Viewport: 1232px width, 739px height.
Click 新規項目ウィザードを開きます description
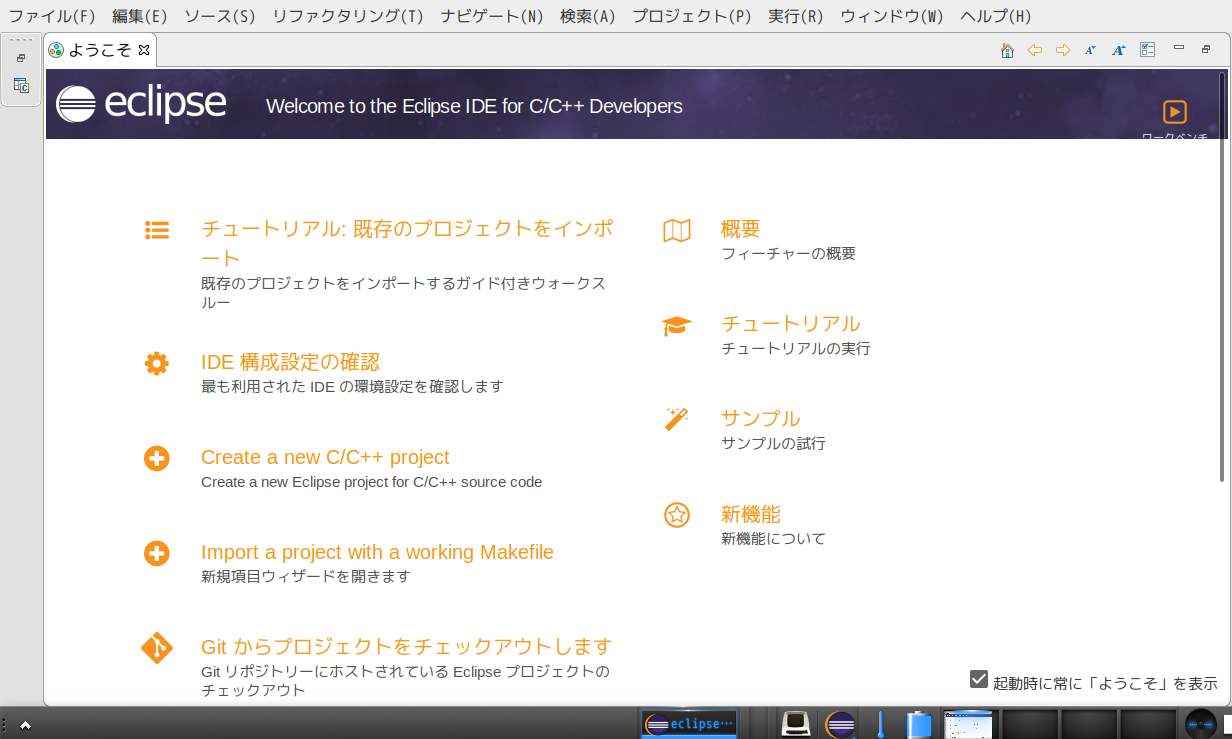point(306,577)
